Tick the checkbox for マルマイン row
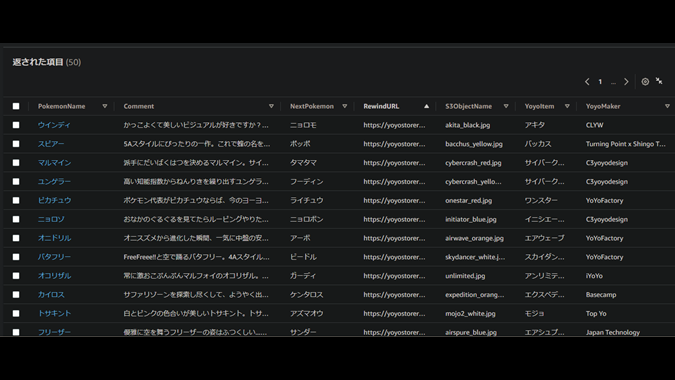The height and width of the screenshot is (380, 675). tap(16, 163)
